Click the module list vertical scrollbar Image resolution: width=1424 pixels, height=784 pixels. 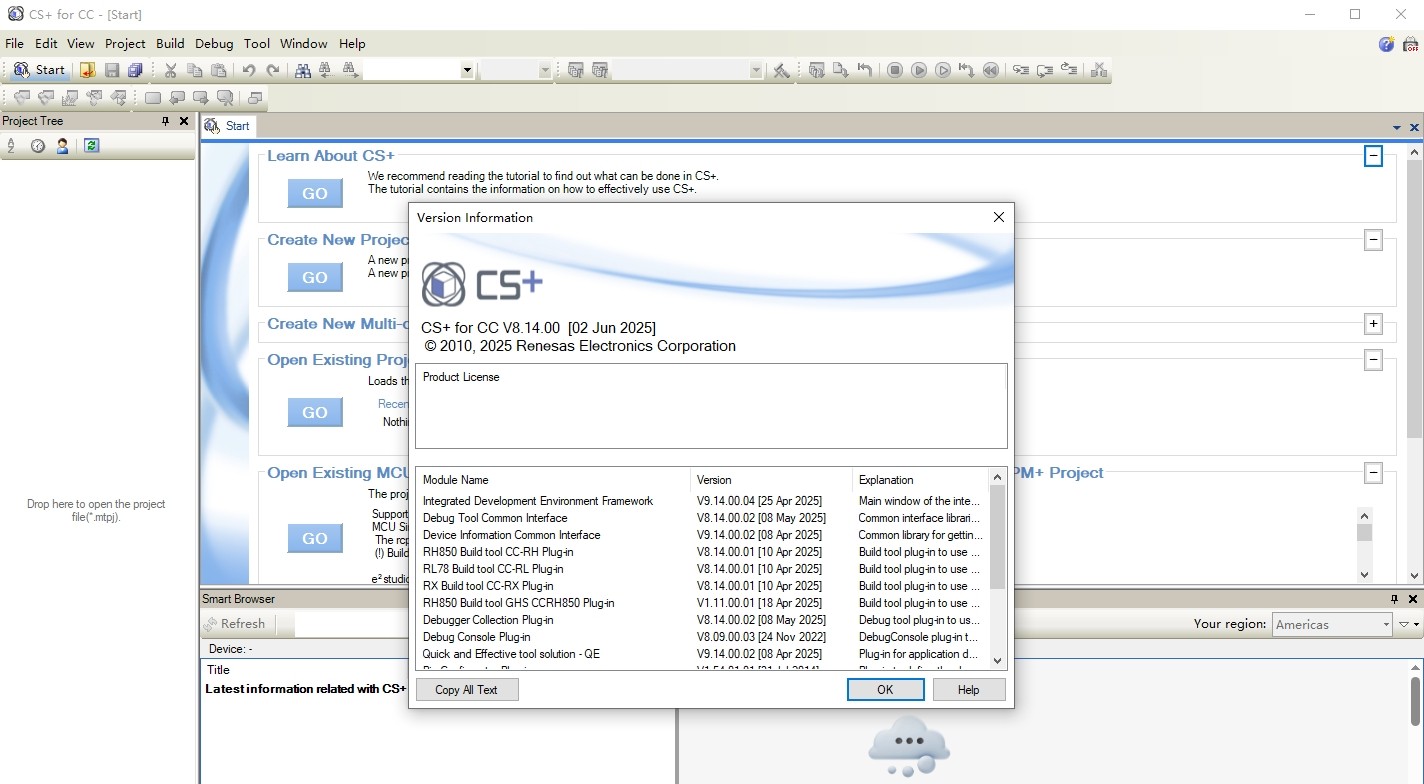(x=997, y=540)
